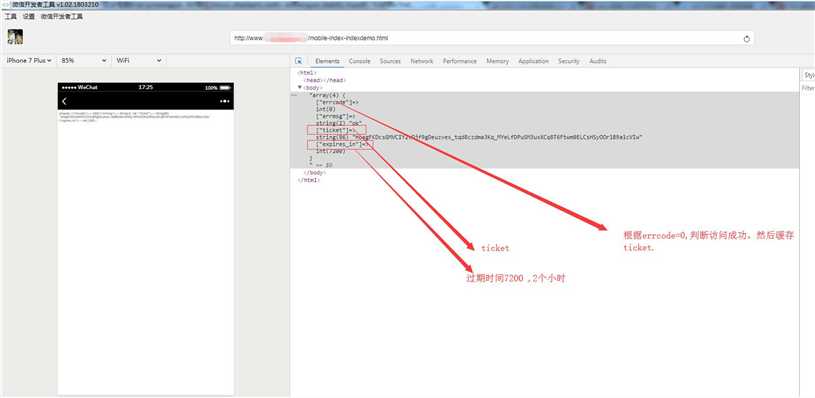Open the 工具 menu
This screenshot has width=815, height=398.
click(x=10, y=17)
